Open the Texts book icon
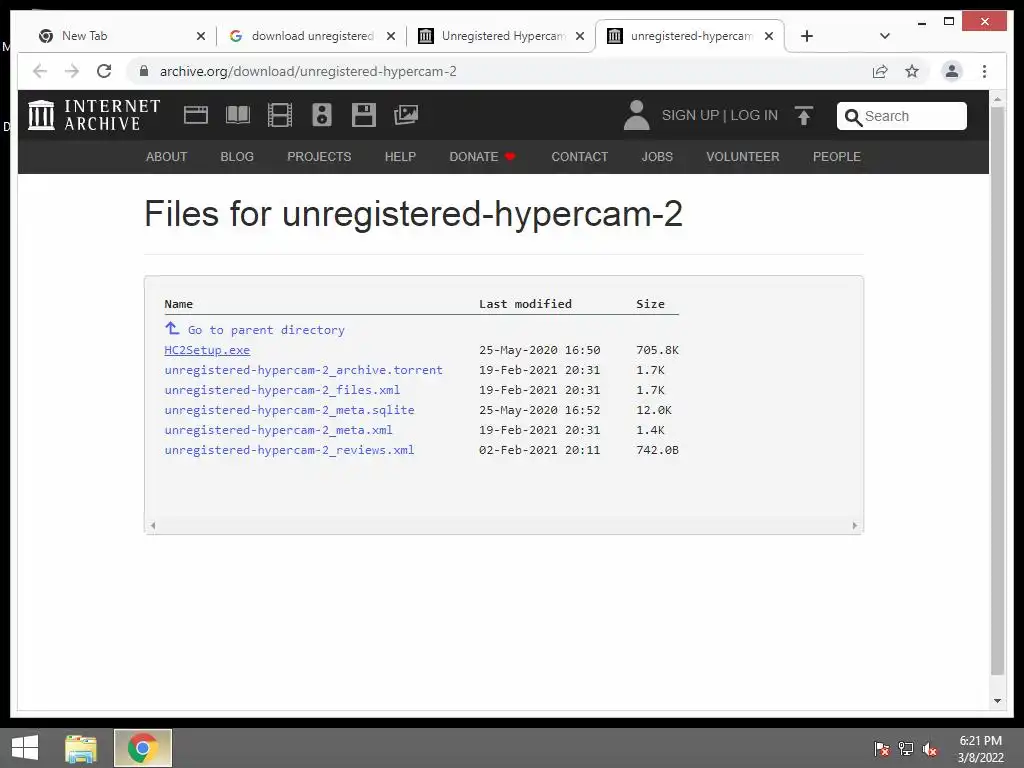Viewport: 1024px width, 768px height. click(238, 115)
